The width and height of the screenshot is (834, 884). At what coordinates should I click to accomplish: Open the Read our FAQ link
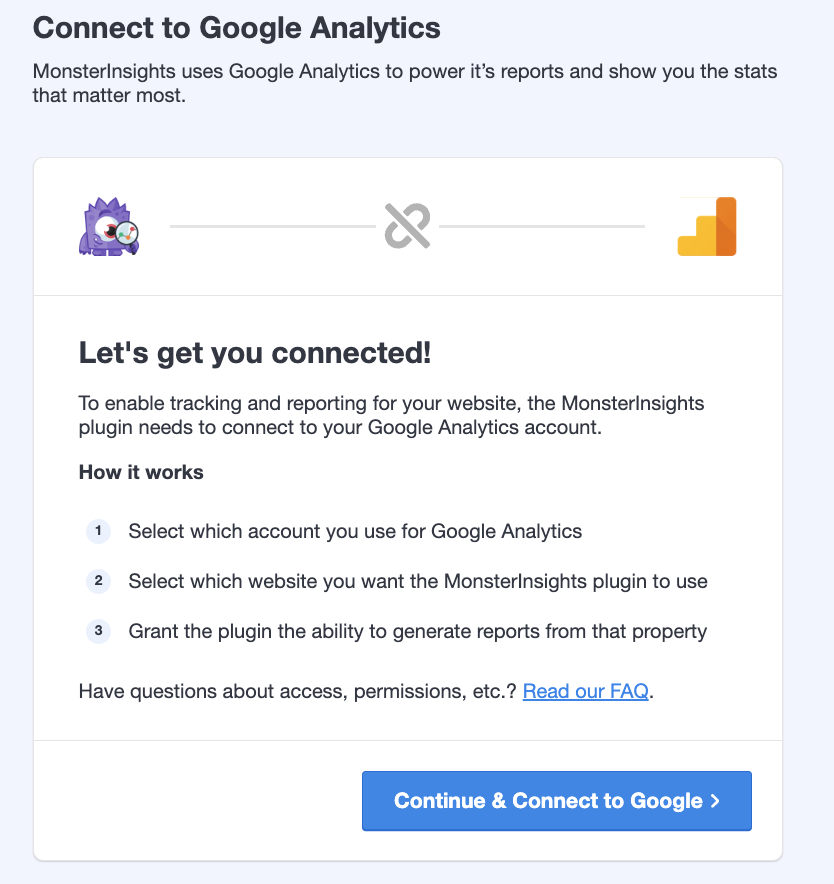pos(586,691)
